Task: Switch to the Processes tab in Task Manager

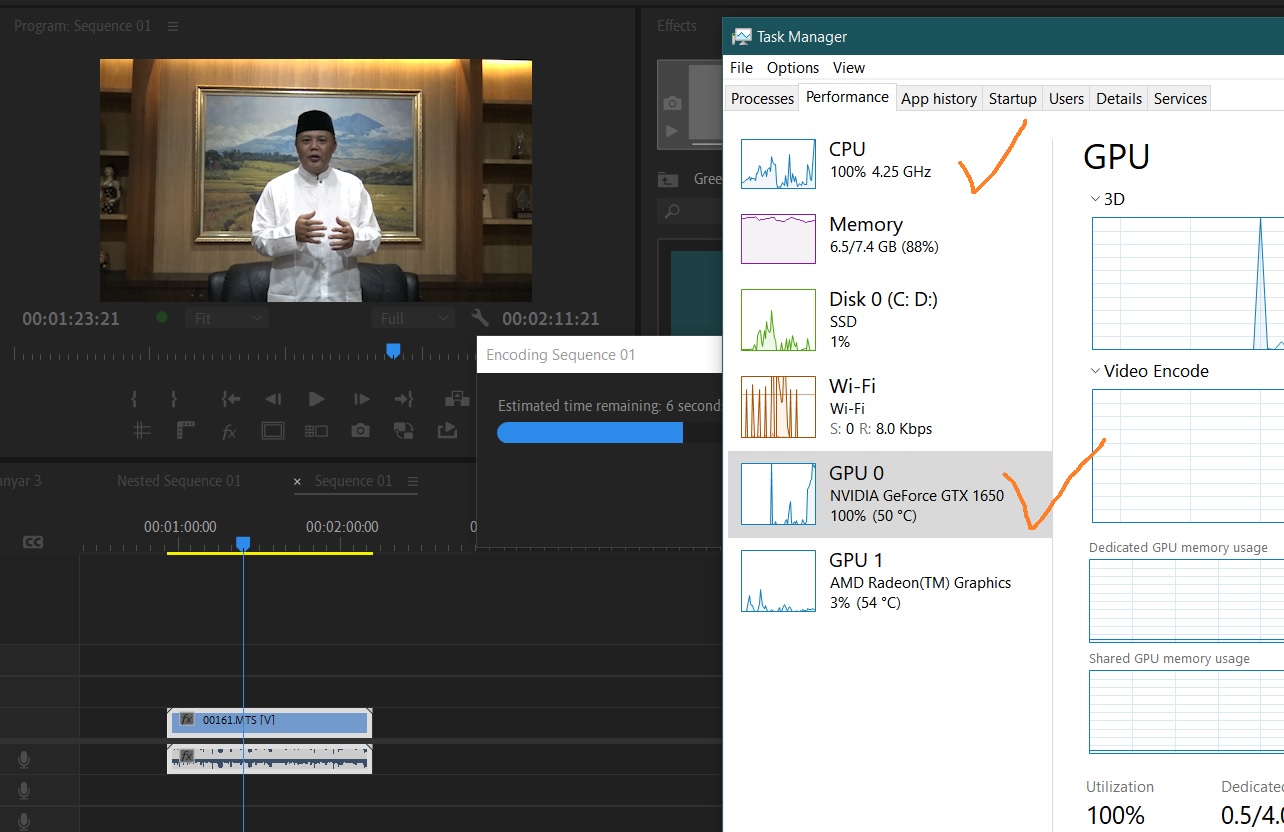Action: (762, 98)
